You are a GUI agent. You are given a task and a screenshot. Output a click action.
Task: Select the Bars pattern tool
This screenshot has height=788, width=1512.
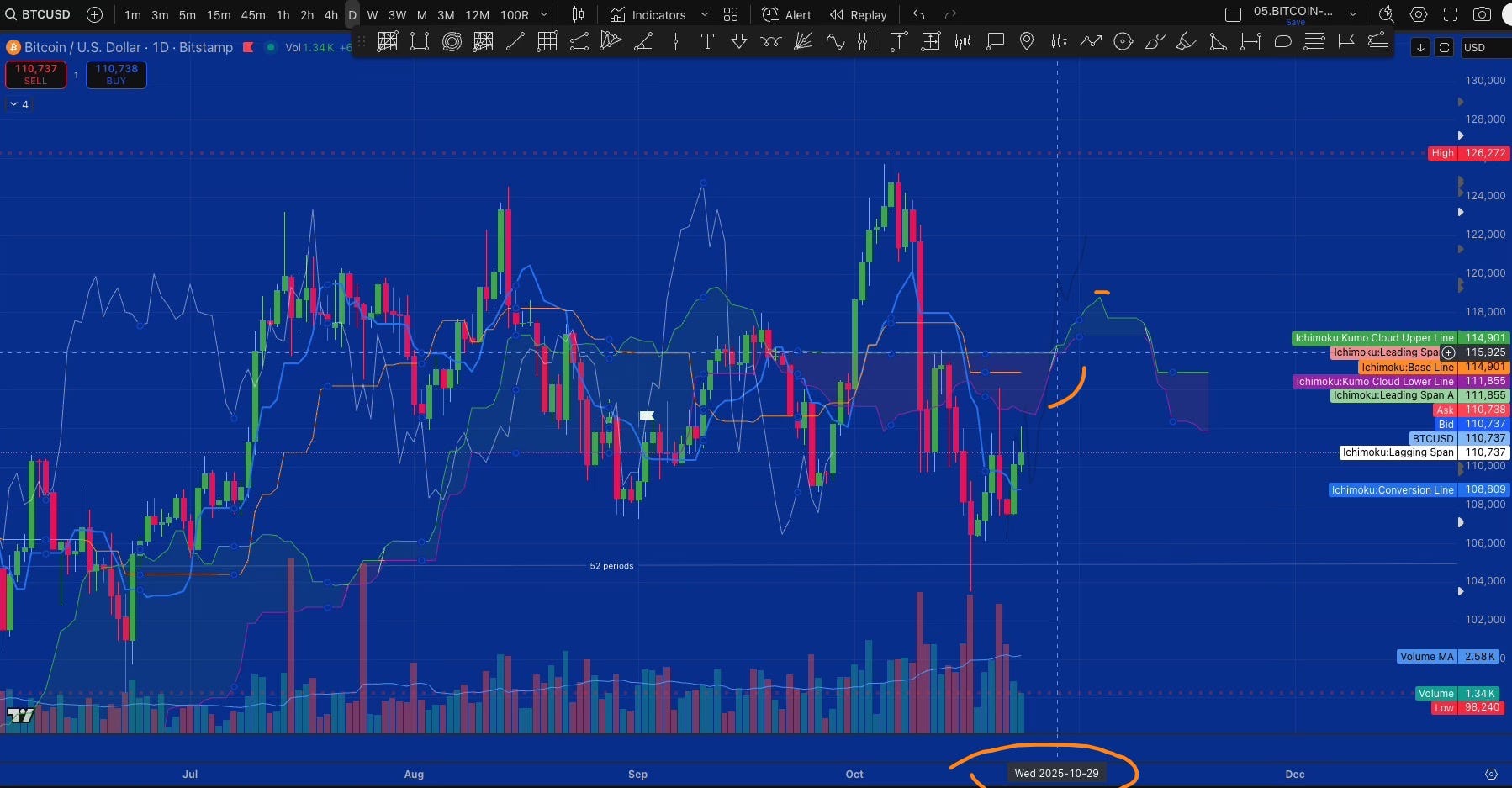click(x=963, y=41)
